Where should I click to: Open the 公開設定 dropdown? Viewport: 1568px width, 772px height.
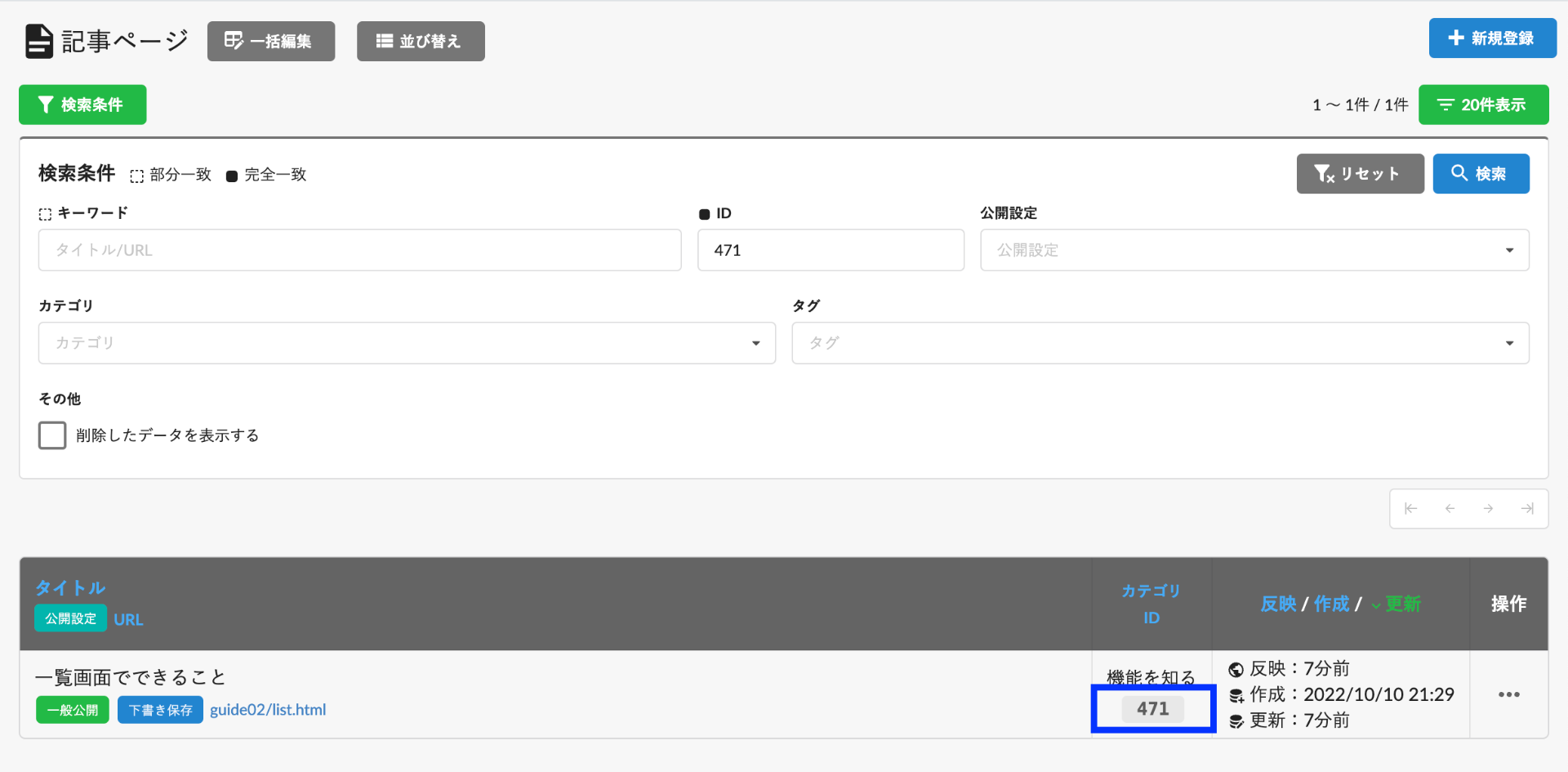1254,250
